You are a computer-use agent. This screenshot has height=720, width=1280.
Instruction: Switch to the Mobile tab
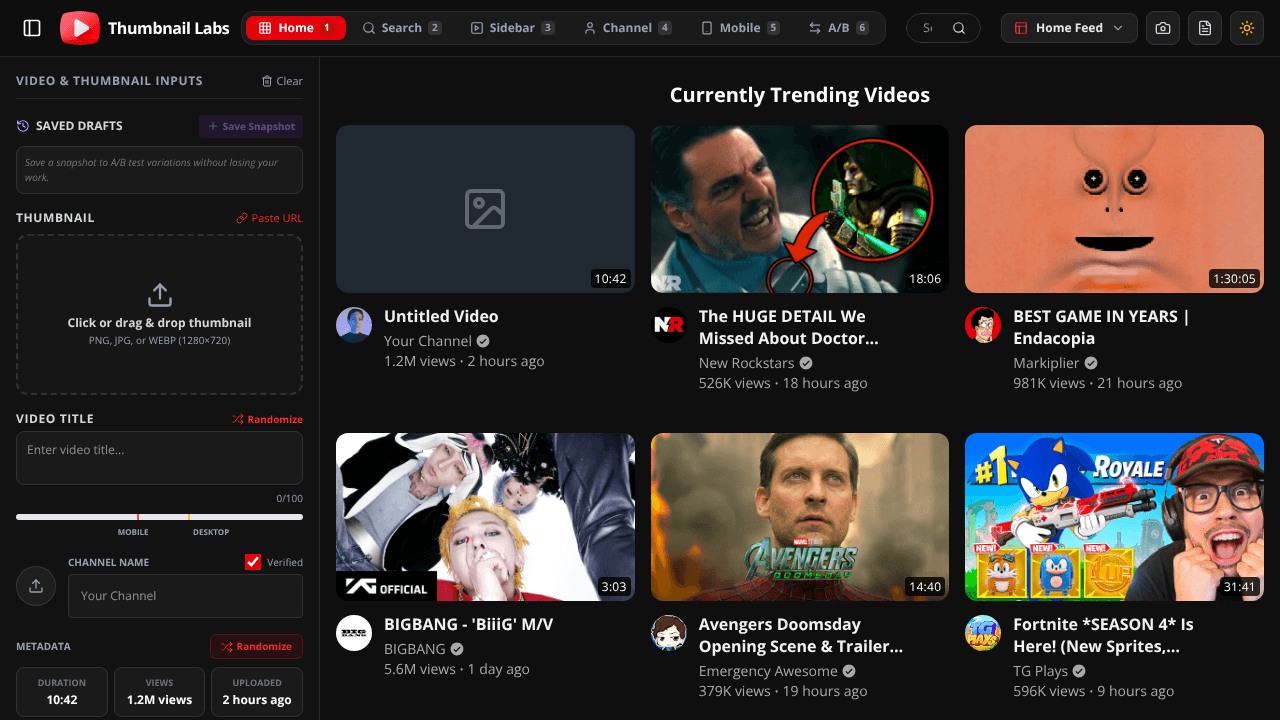(740, 28)
